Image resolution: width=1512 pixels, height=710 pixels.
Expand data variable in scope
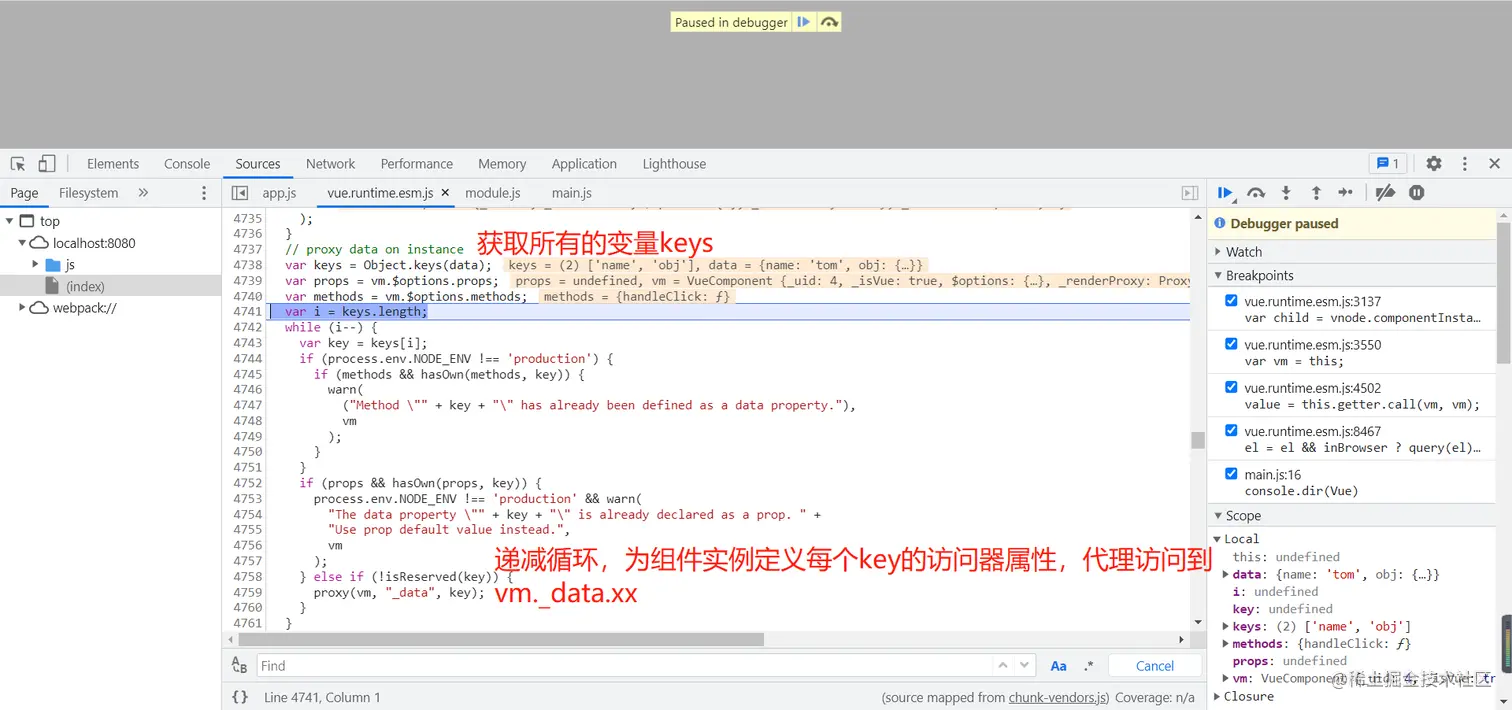tap(1226, 574)
